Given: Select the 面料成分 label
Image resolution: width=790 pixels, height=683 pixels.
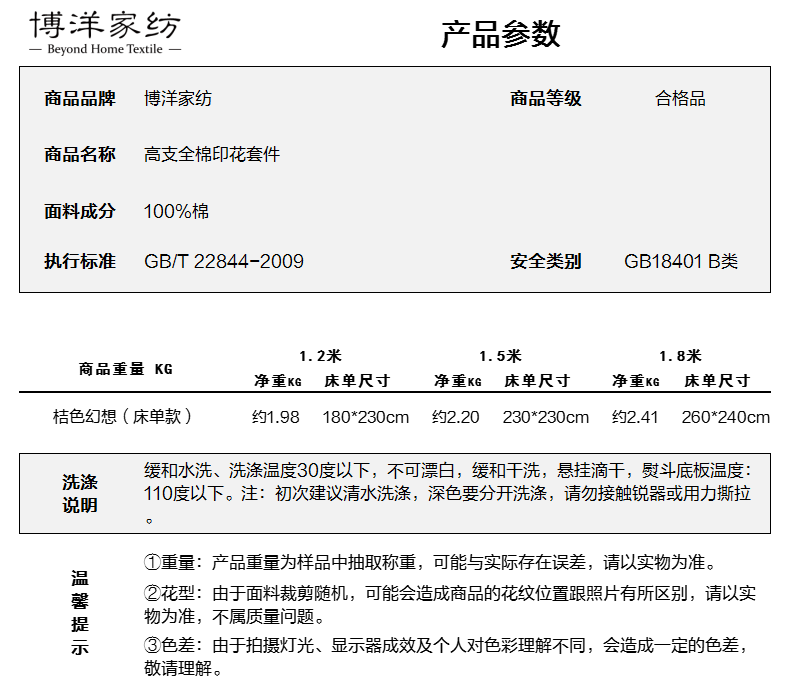Looking at the screenshot, I should pyautogui.click(x=80, y=211).
